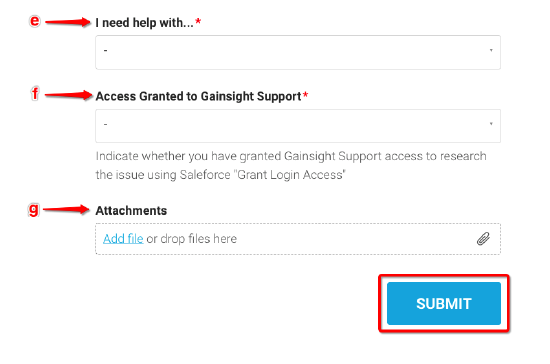Click red asterisk after Gainsight Support label

coord(306,95)
